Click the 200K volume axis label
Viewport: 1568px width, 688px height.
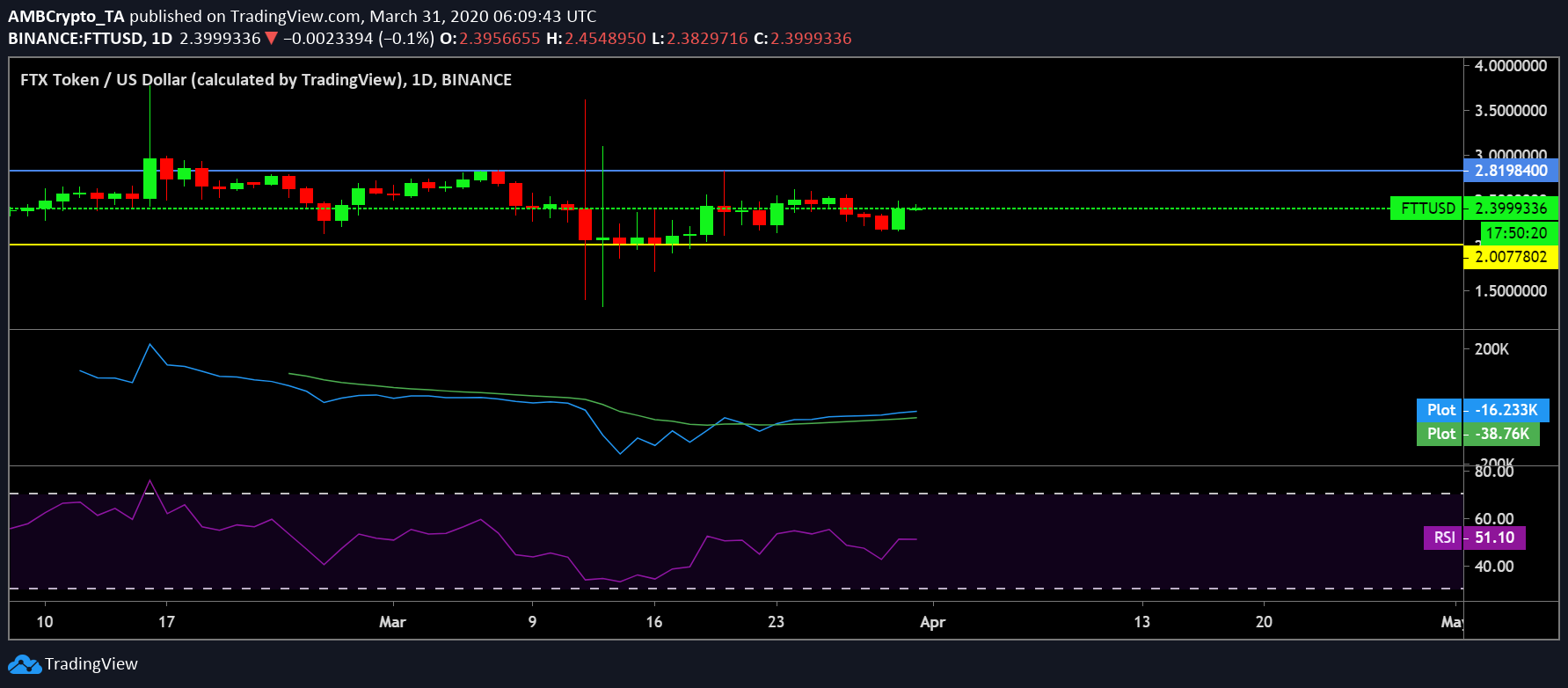pyautogui.click(x=1492, y=349)
